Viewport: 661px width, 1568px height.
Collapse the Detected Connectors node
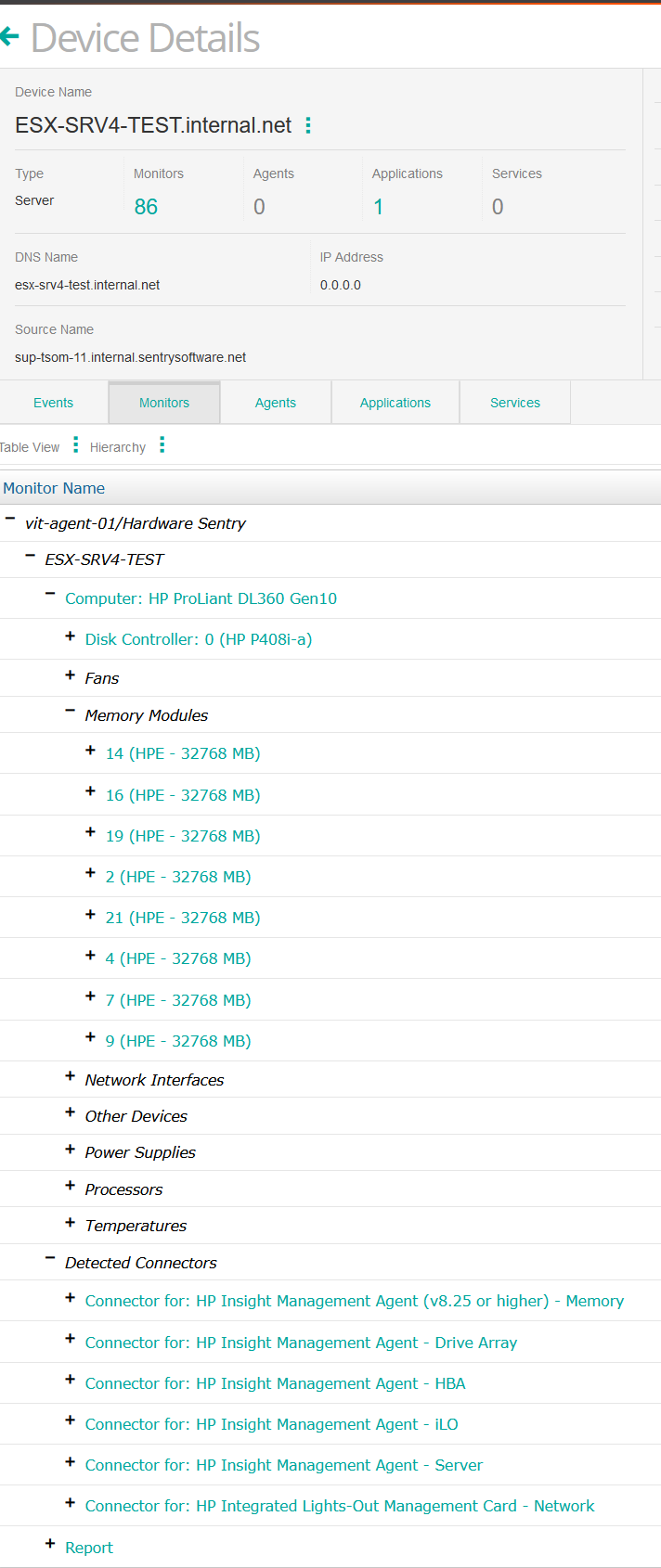pos(50,1259)
